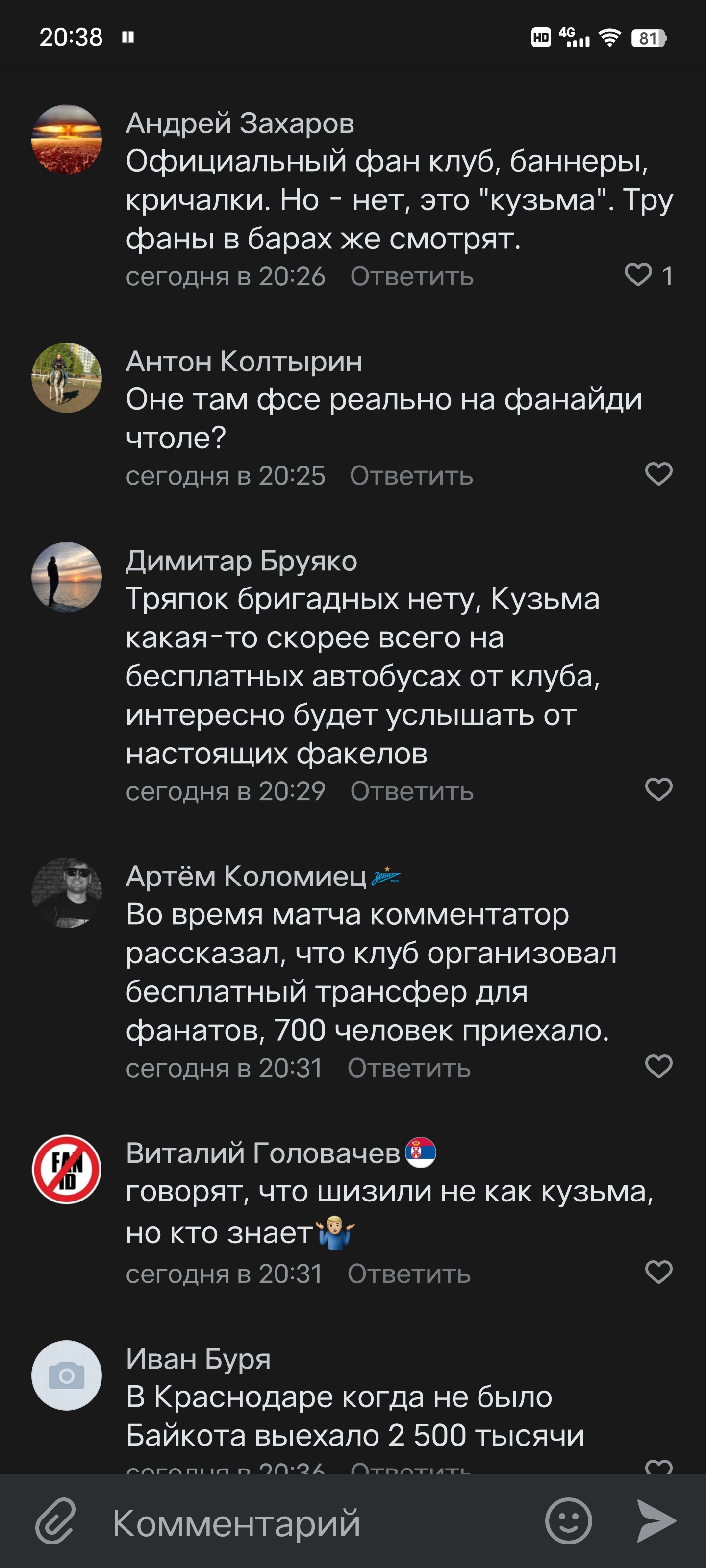Click Ответить under Артём Коломиец's comment
Viewport: 706px width, 1568px height.
(x=409, y=1068)
